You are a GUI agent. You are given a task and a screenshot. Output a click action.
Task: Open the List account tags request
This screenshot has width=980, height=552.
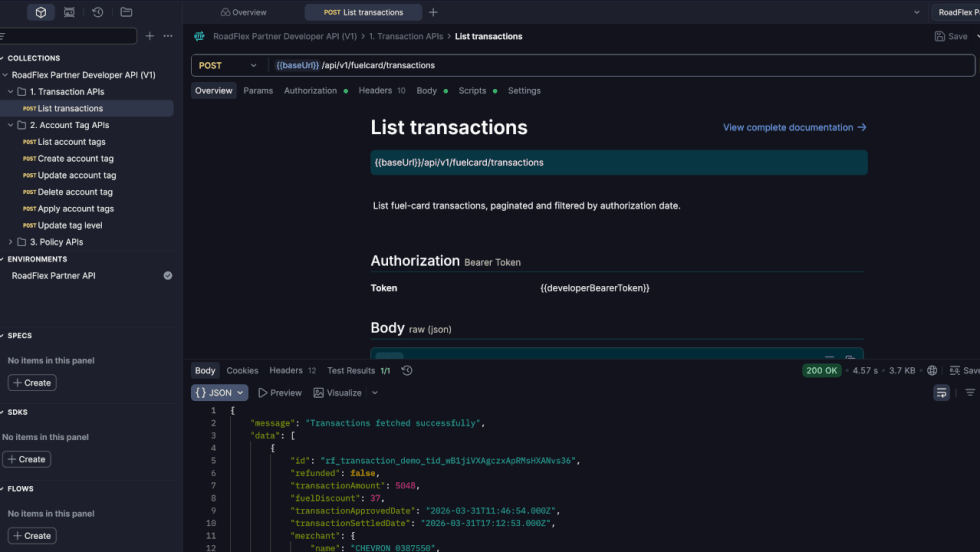pyautogui.click(x=71, y=142)
